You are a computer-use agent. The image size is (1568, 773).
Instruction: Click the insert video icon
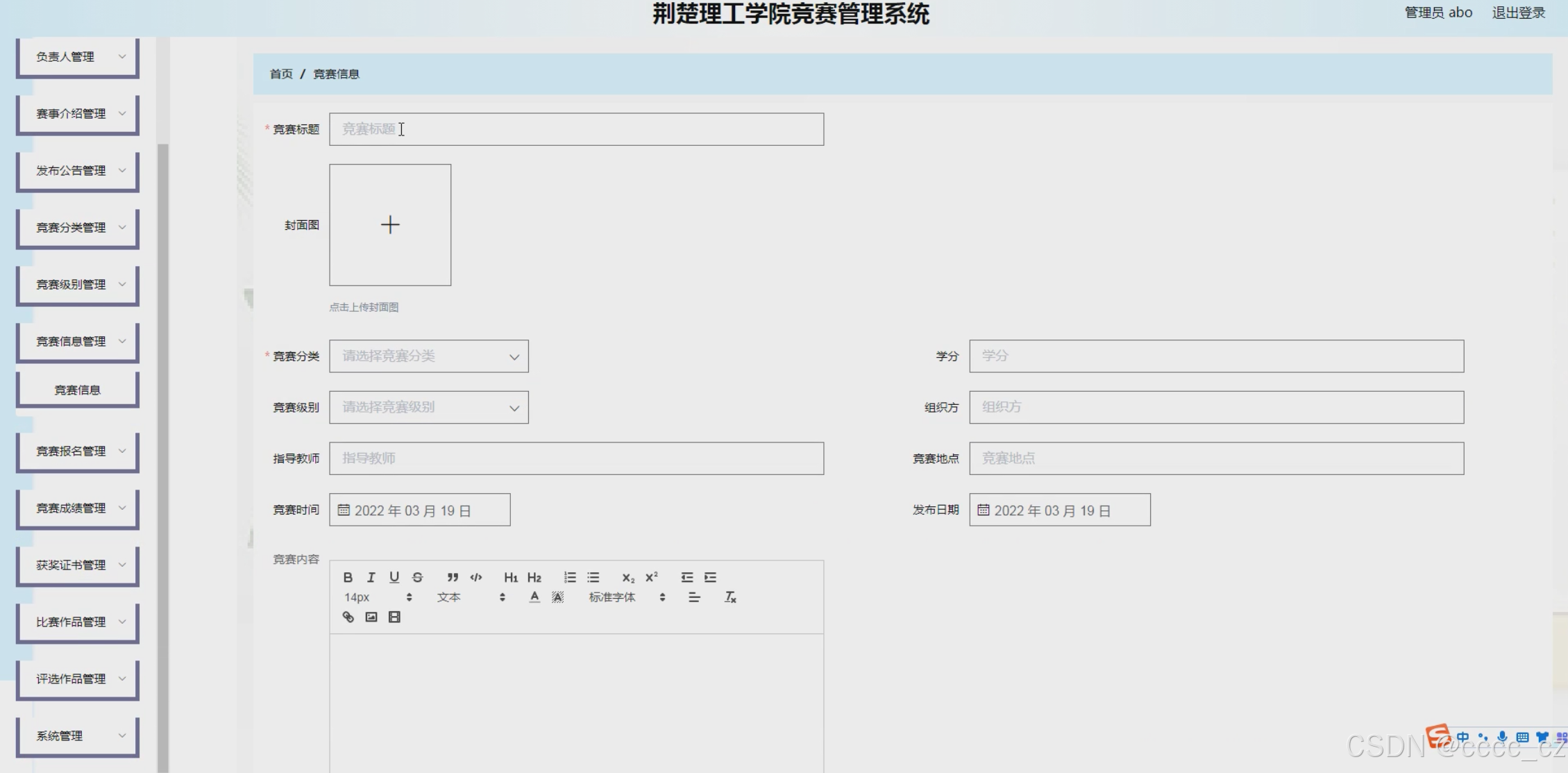(x=394, y=617)
